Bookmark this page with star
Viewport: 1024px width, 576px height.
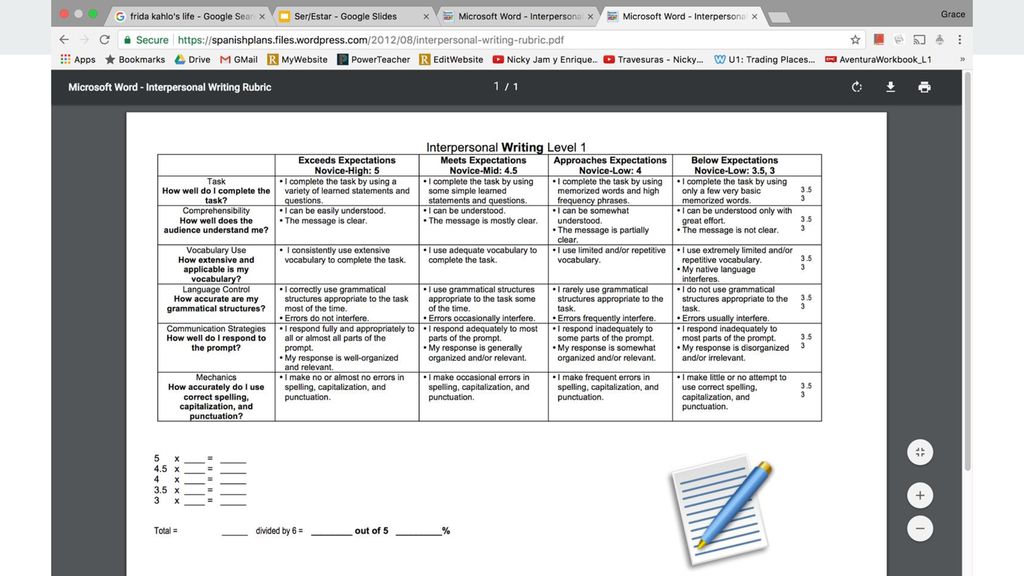point(855,40)
